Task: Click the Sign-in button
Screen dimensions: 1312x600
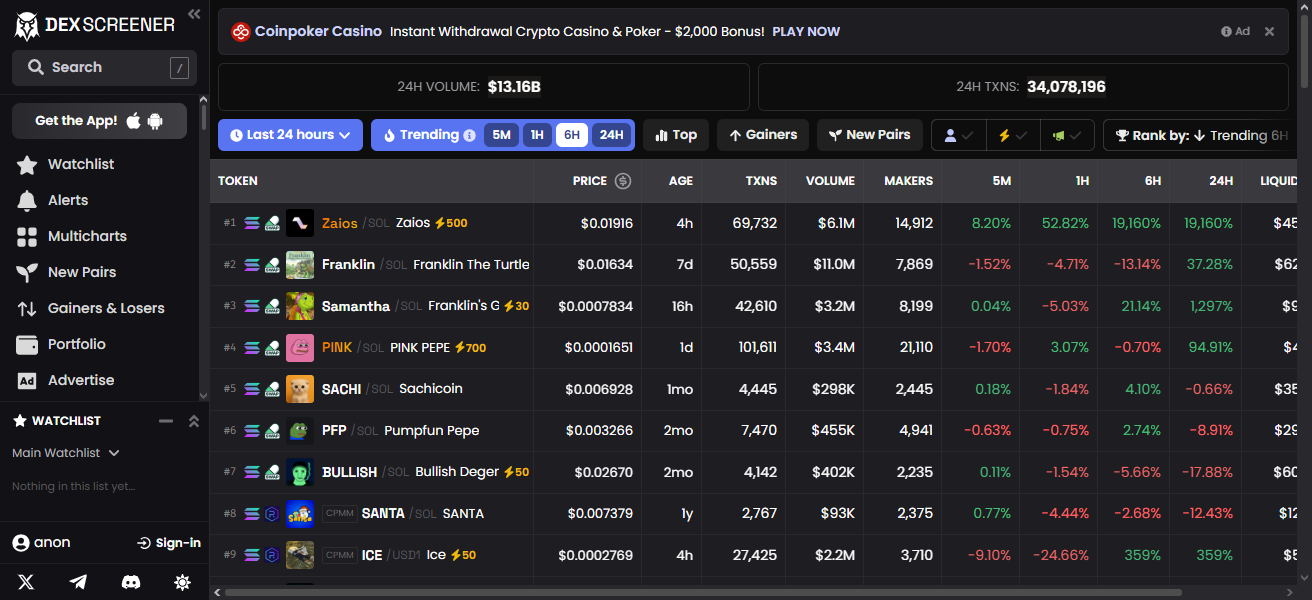Action: point(169,542)
